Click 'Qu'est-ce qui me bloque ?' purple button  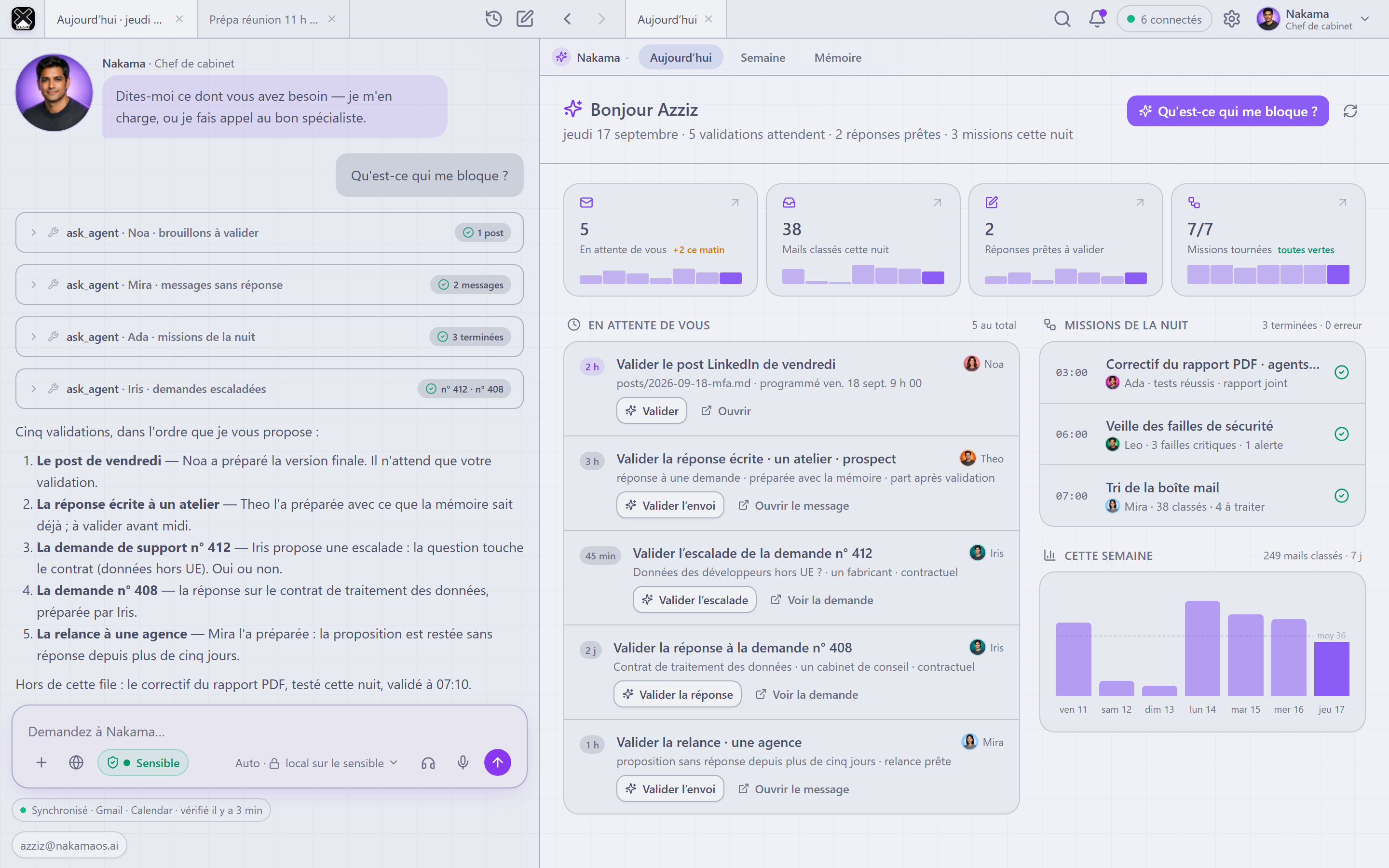1228,111
